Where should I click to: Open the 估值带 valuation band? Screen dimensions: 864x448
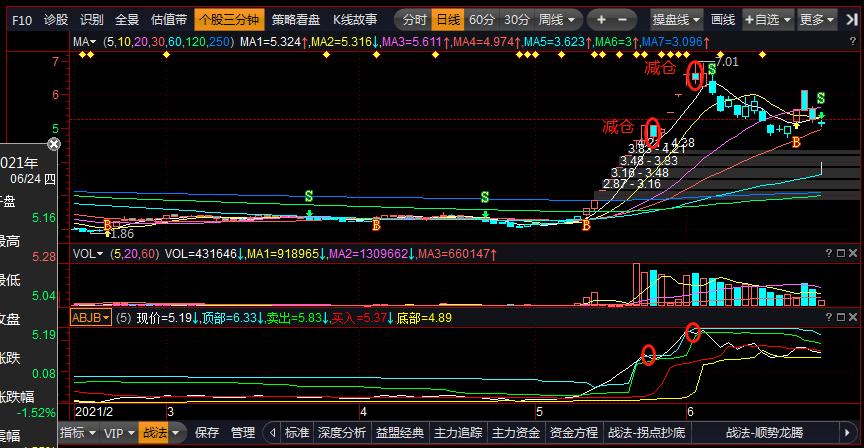coord(169,20)
